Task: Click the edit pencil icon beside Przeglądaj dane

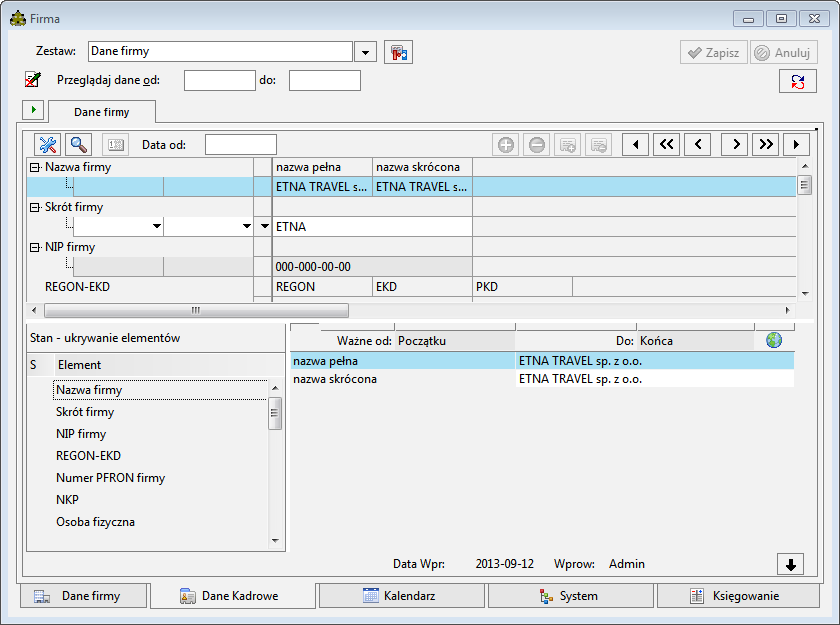Action: coord(33,80)
